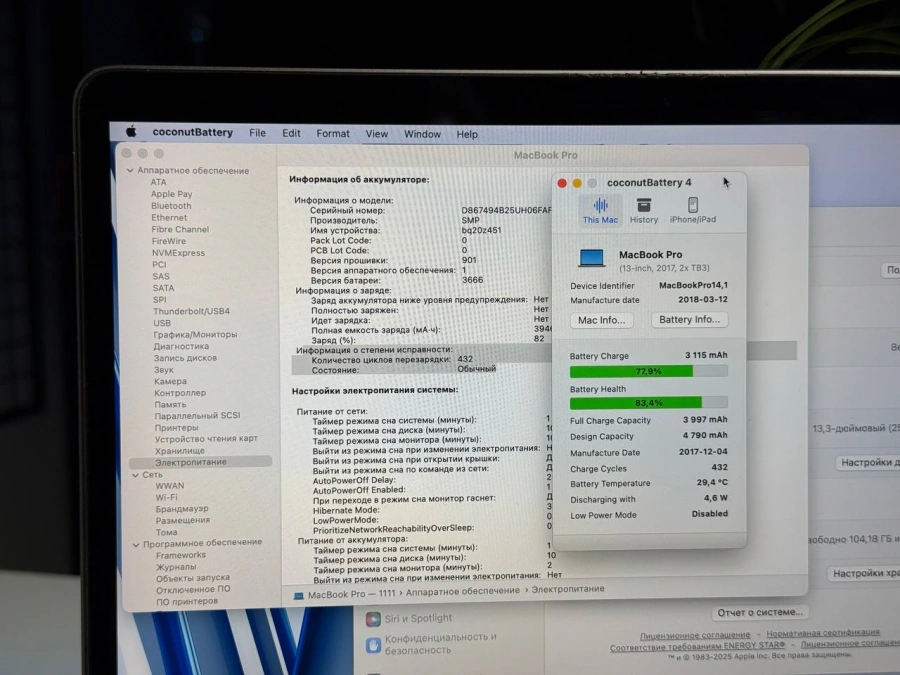Select Запись дисков in the sidebar
This screenshot has width=900, height=675.
(x=185, y=358)
